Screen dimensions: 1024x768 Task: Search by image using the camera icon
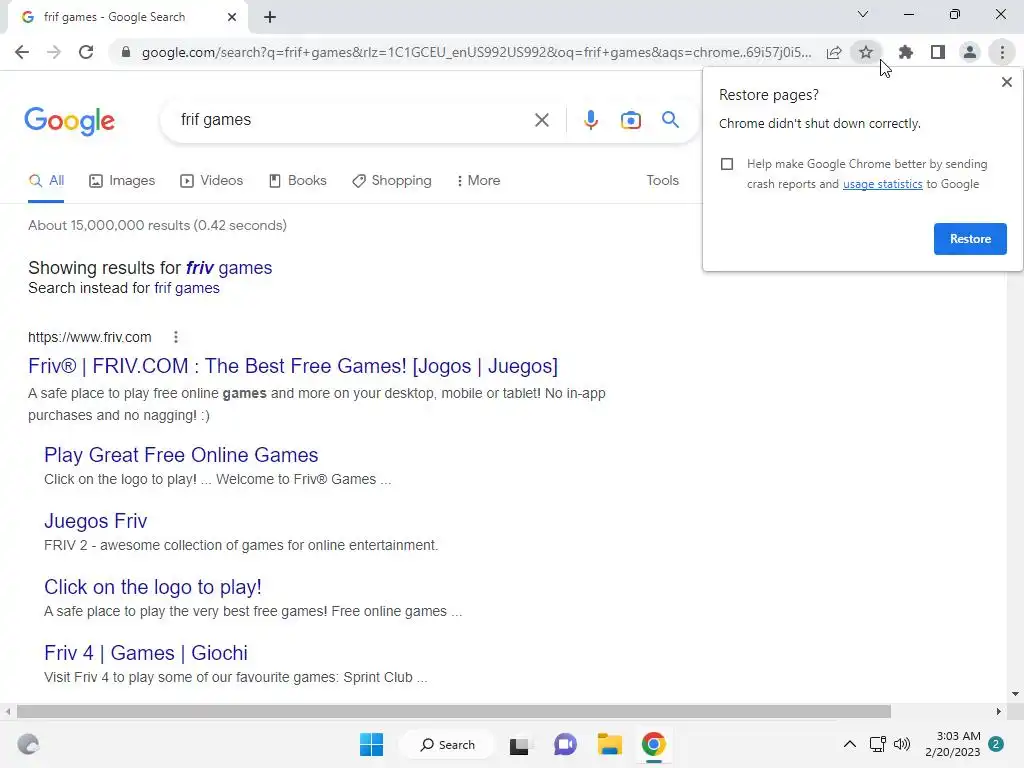click(631, 120)
